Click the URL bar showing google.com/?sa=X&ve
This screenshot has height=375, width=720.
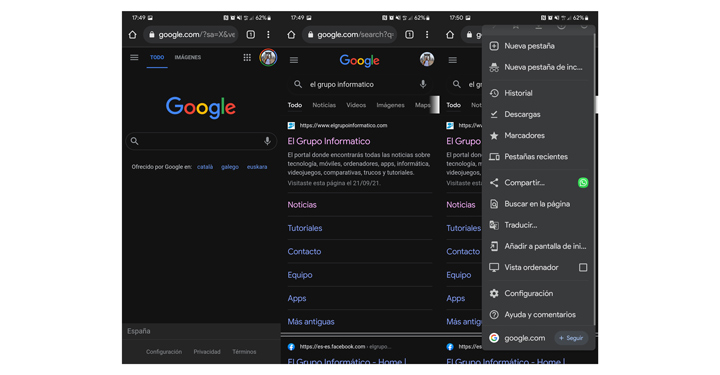(x=191, y=34)
